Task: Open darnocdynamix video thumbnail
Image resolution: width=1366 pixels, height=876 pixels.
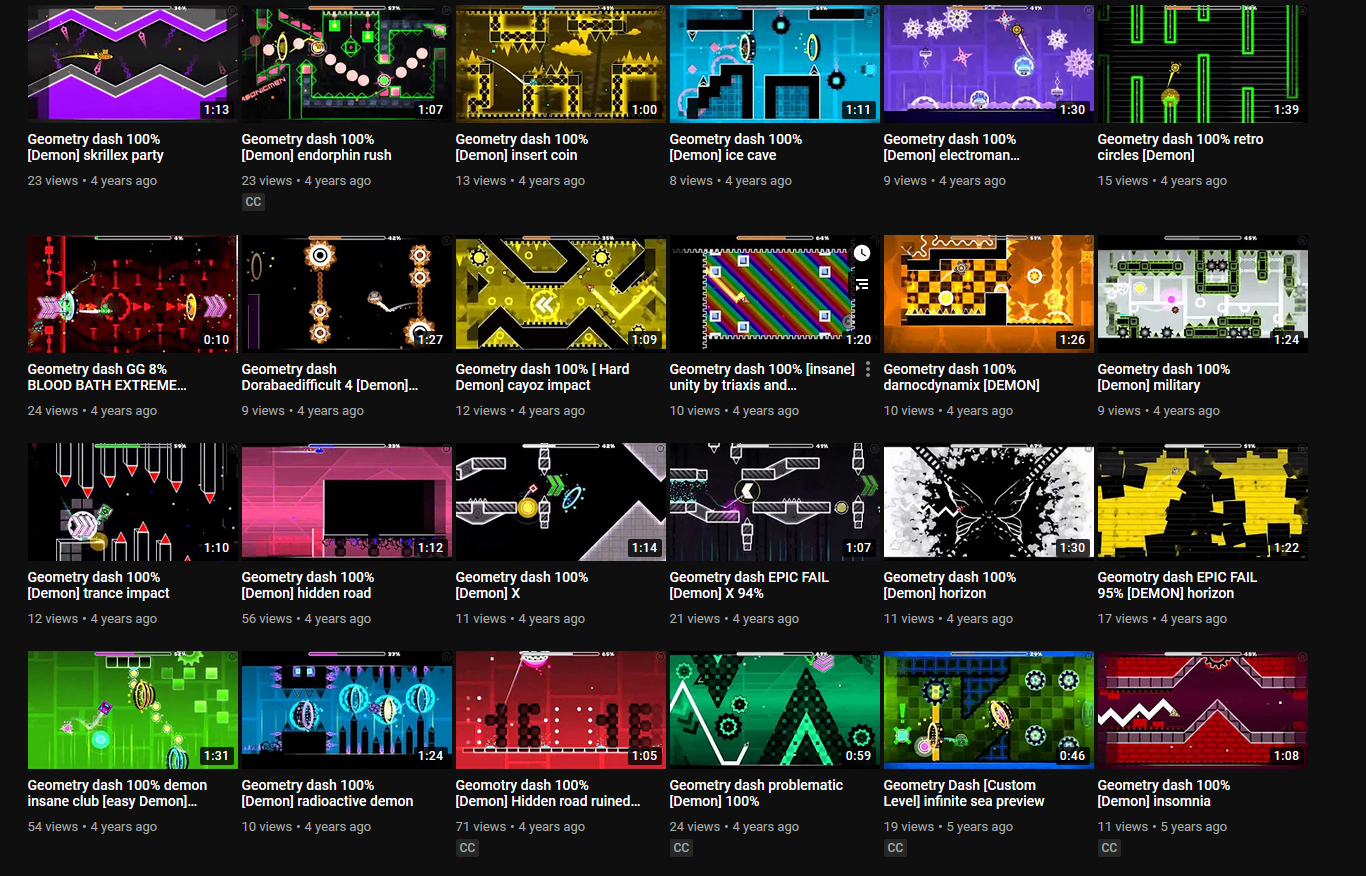Action: pyautogui.click(x=989, y=293)
